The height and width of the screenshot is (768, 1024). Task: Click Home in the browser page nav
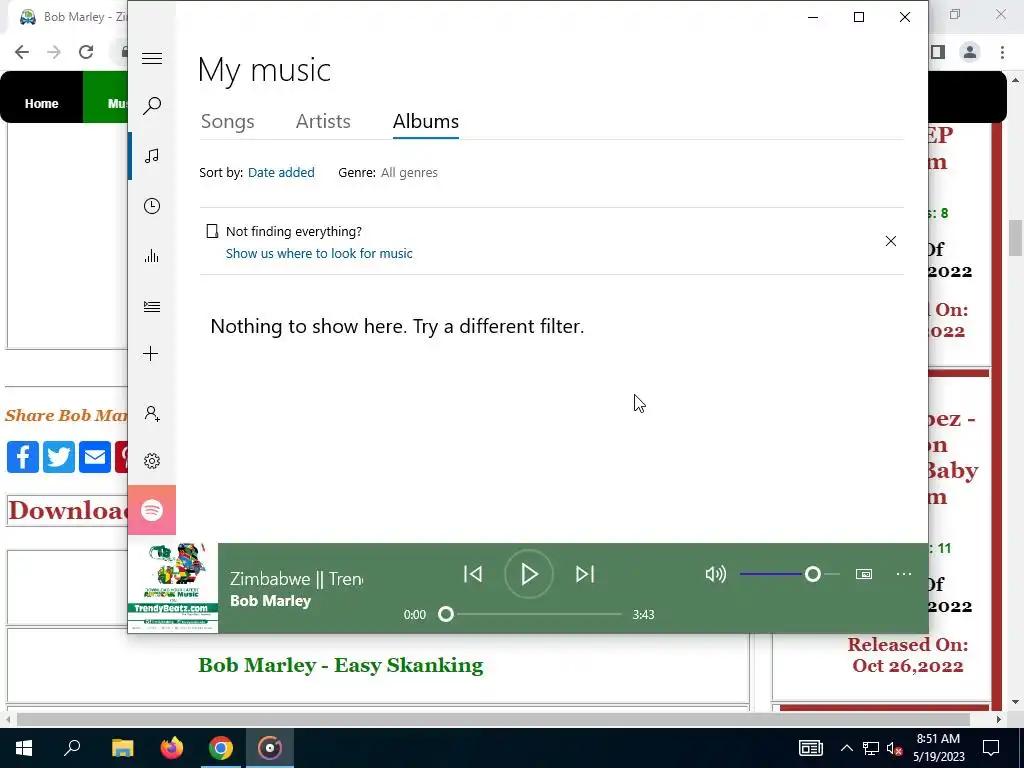(x=41, y=103)
